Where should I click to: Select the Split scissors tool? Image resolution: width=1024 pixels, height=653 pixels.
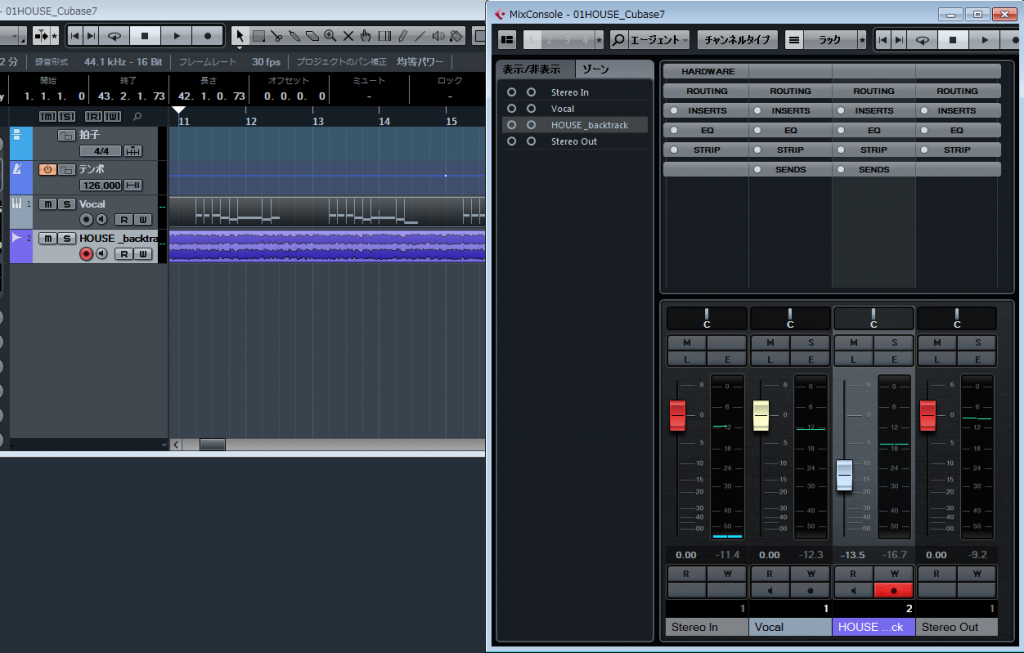[x=276, y=36]
